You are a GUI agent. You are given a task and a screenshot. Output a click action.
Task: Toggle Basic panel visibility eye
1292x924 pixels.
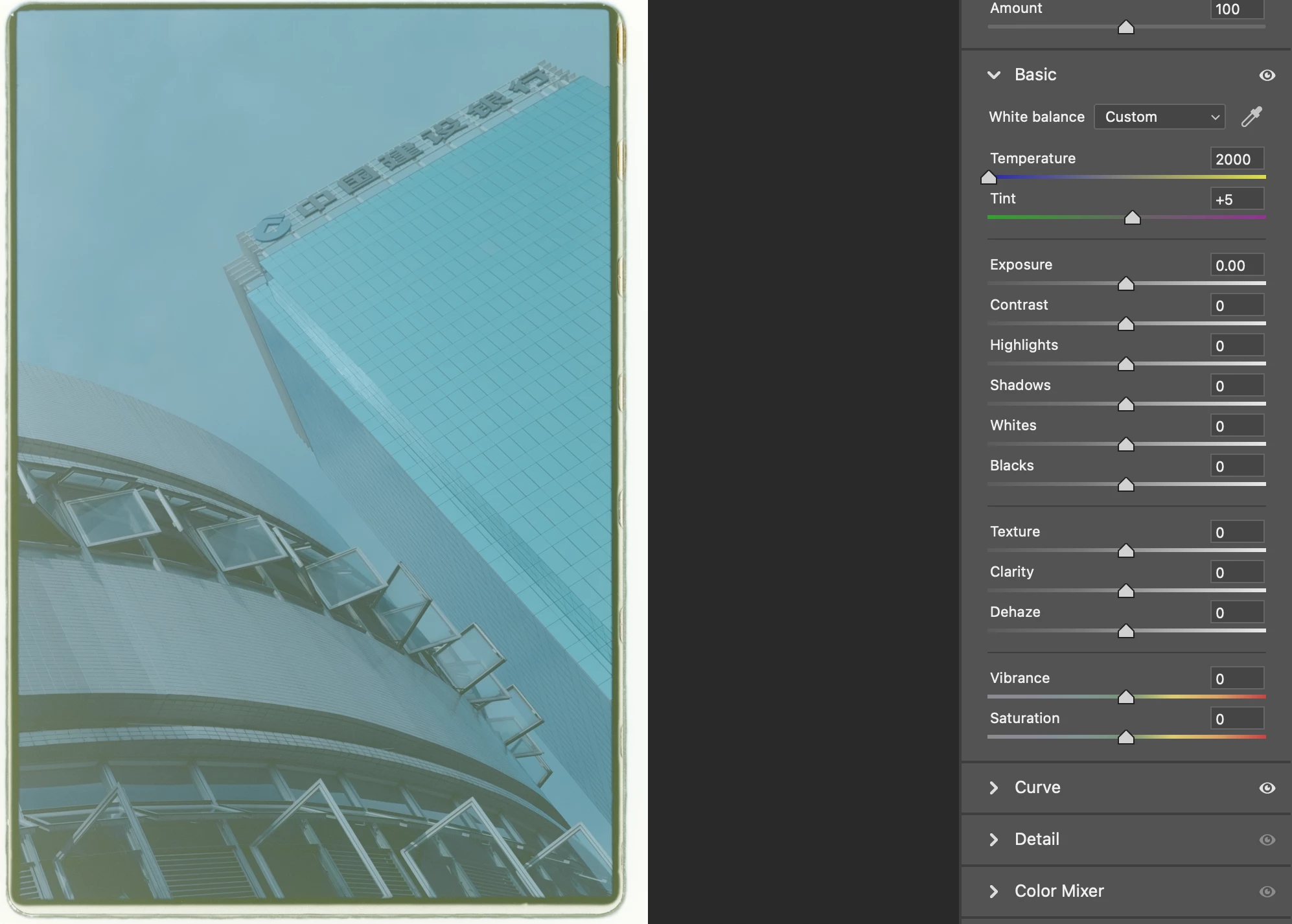point(1267,75)
